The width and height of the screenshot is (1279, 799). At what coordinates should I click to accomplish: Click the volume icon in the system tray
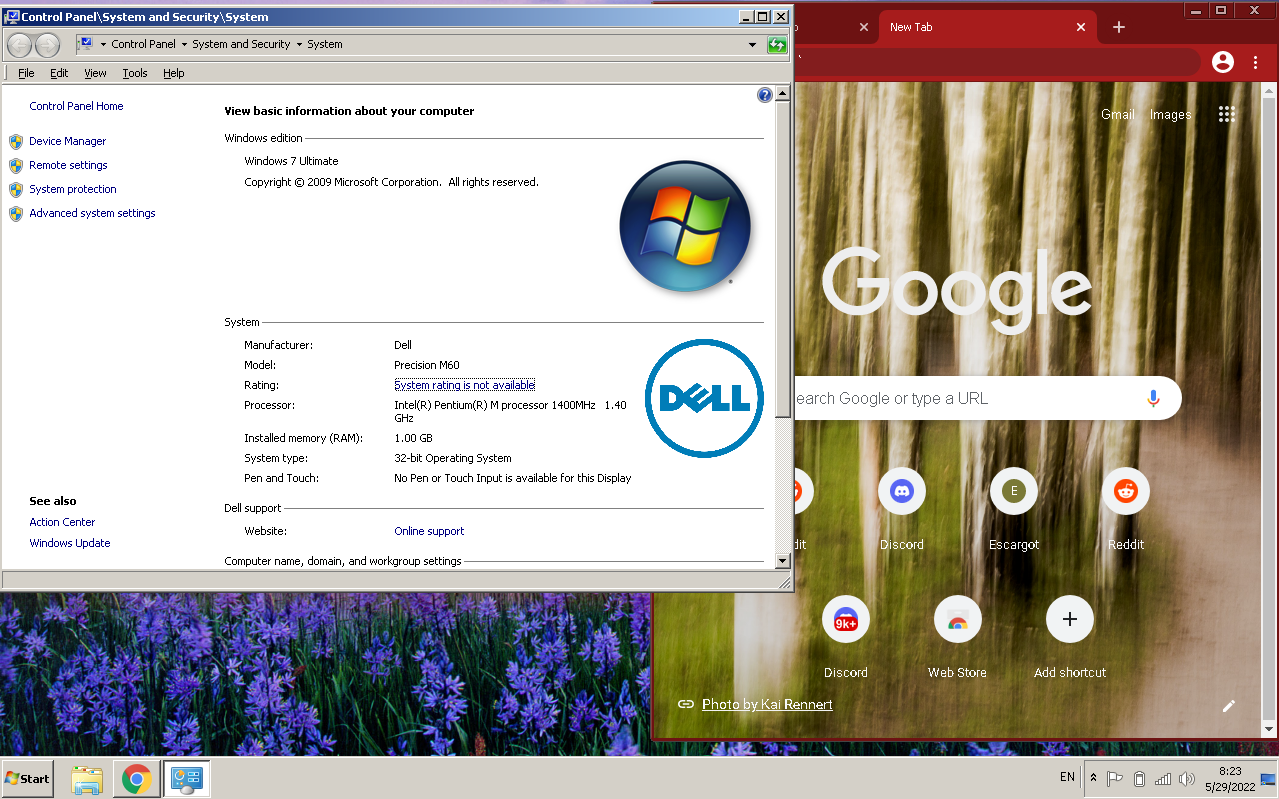[1187, 778]
